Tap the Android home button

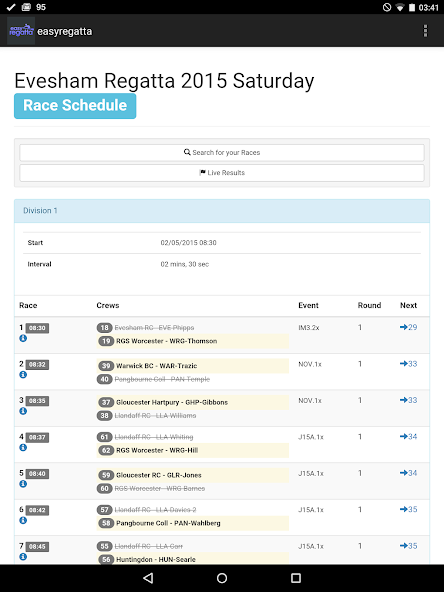pos(222,578)
